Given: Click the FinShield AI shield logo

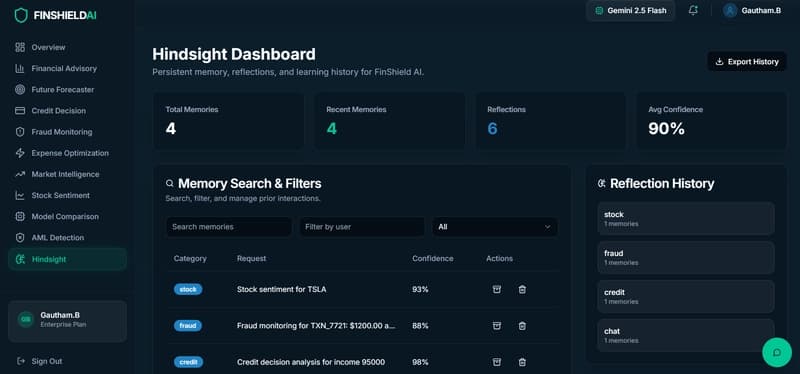Looking at the screenshot, I should coord(21,15).
